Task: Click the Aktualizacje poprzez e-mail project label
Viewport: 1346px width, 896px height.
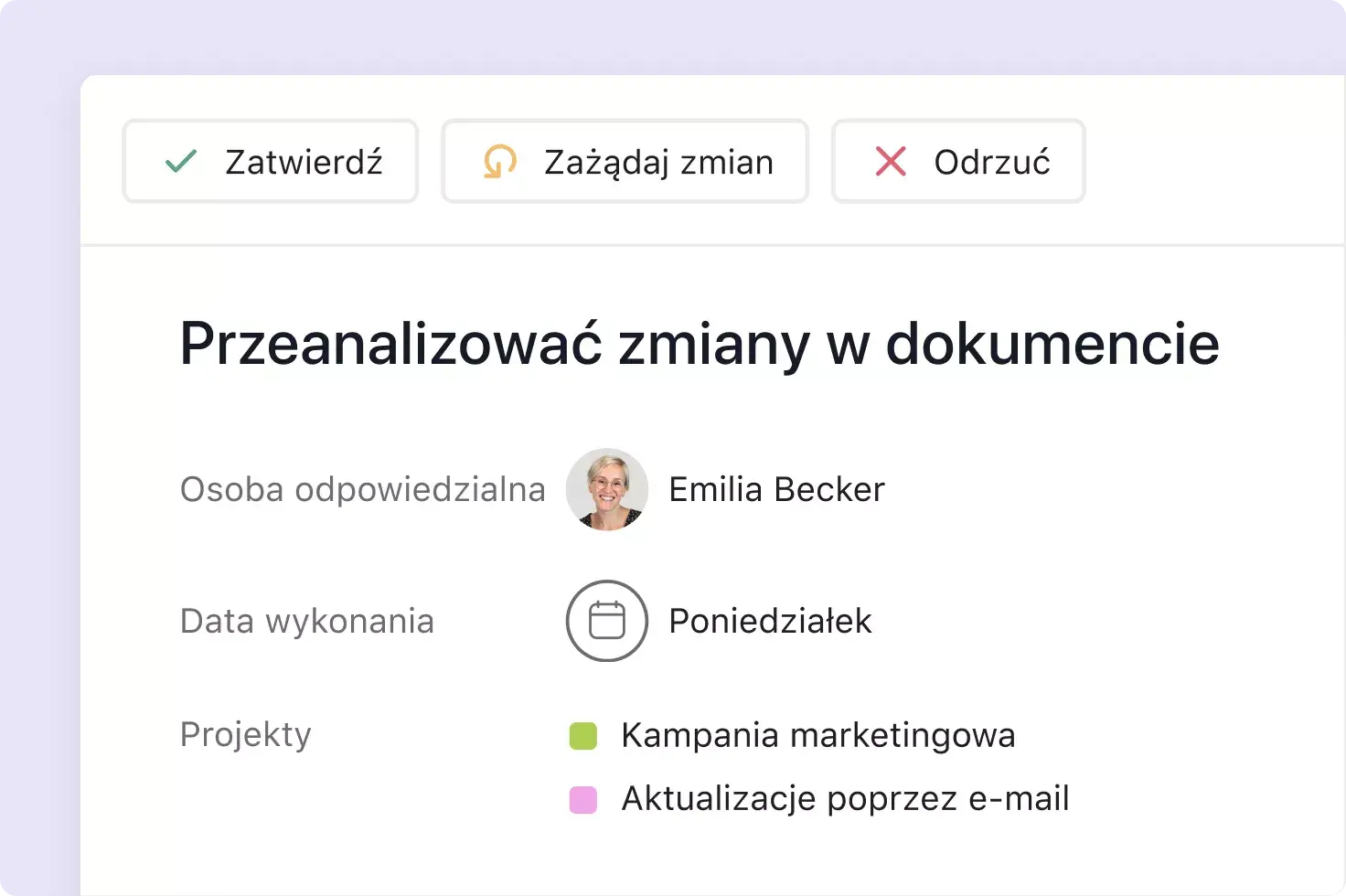Action: click(845, 797)
